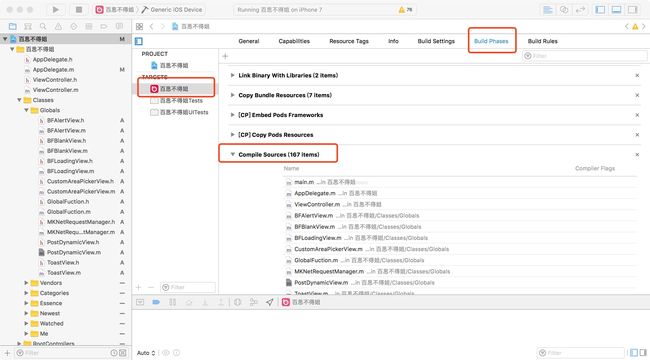The image size is (650, 360).
Task: Open the Info tab
Action: (393, 41)
